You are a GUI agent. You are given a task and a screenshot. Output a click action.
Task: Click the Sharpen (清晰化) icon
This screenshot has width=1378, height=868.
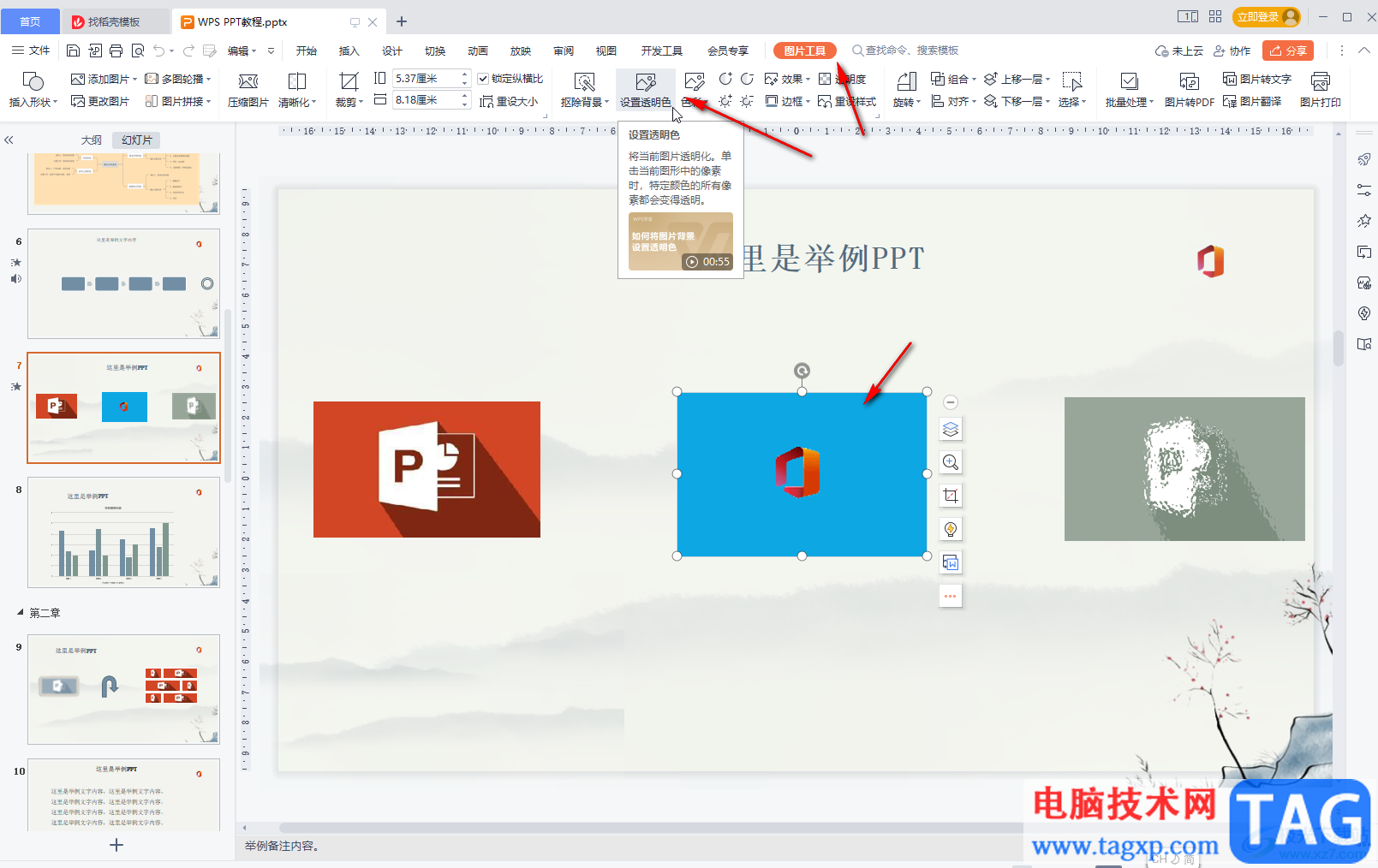coord(297,81)
